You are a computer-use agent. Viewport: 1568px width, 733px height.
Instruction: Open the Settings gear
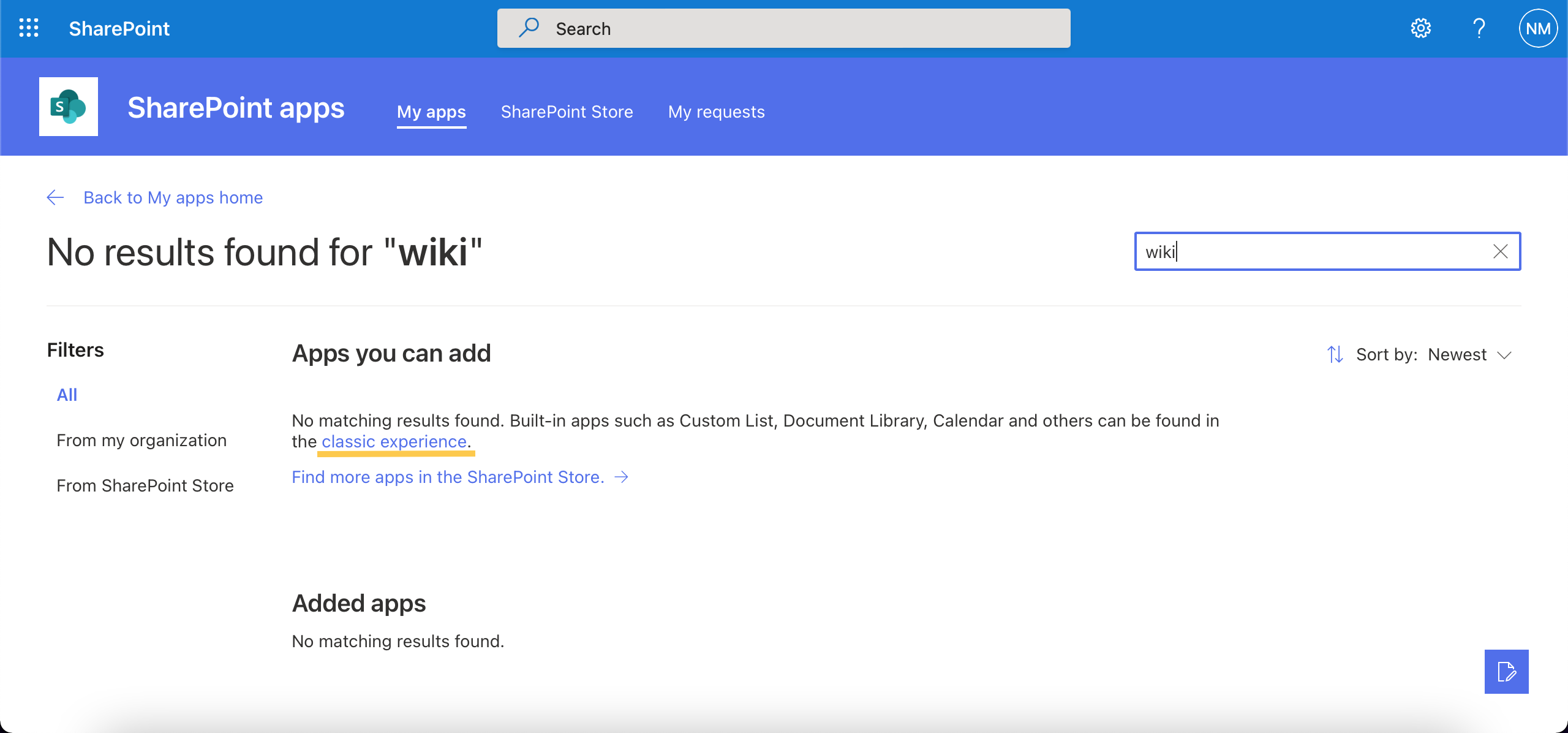pos(1422,28)
